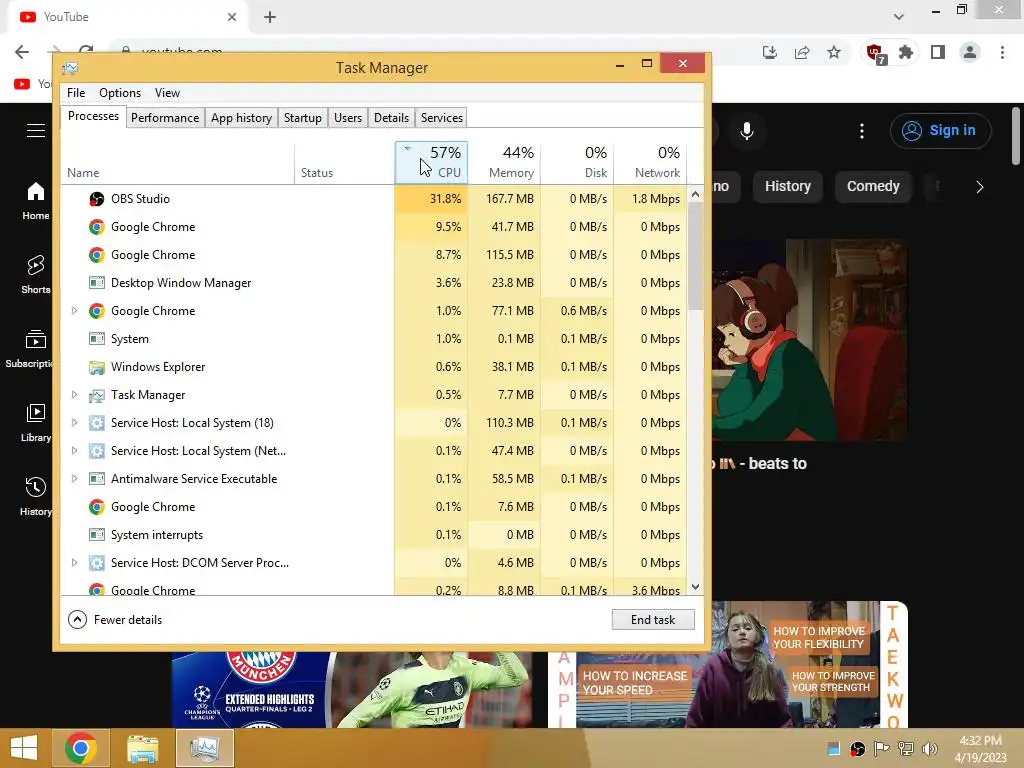The image size is (1024, 768).
Task: Expand Service Host: Local System (Net...
Action: pyautogui.click(x=74, y=451)
